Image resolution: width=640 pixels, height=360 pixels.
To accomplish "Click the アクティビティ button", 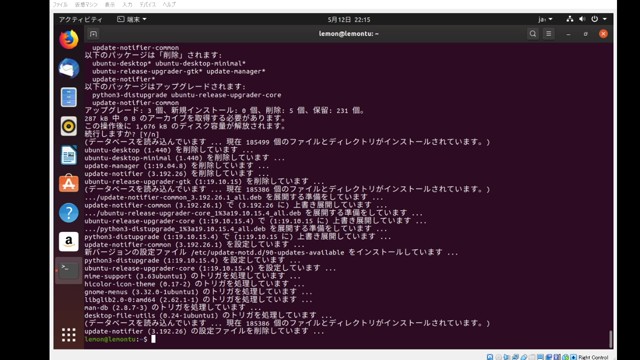I will [x=80, y=19].
